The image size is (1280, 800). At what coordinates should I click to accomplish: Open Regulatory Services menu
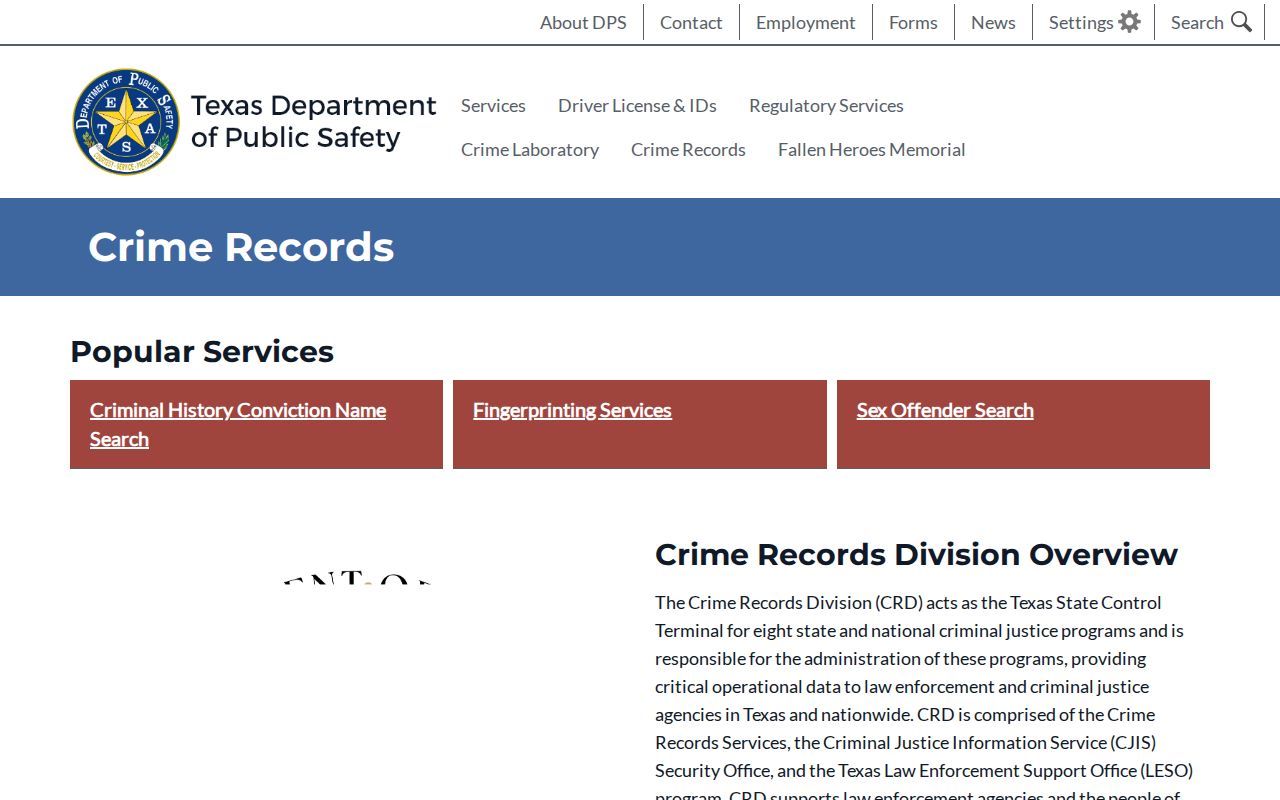(826, 105)
